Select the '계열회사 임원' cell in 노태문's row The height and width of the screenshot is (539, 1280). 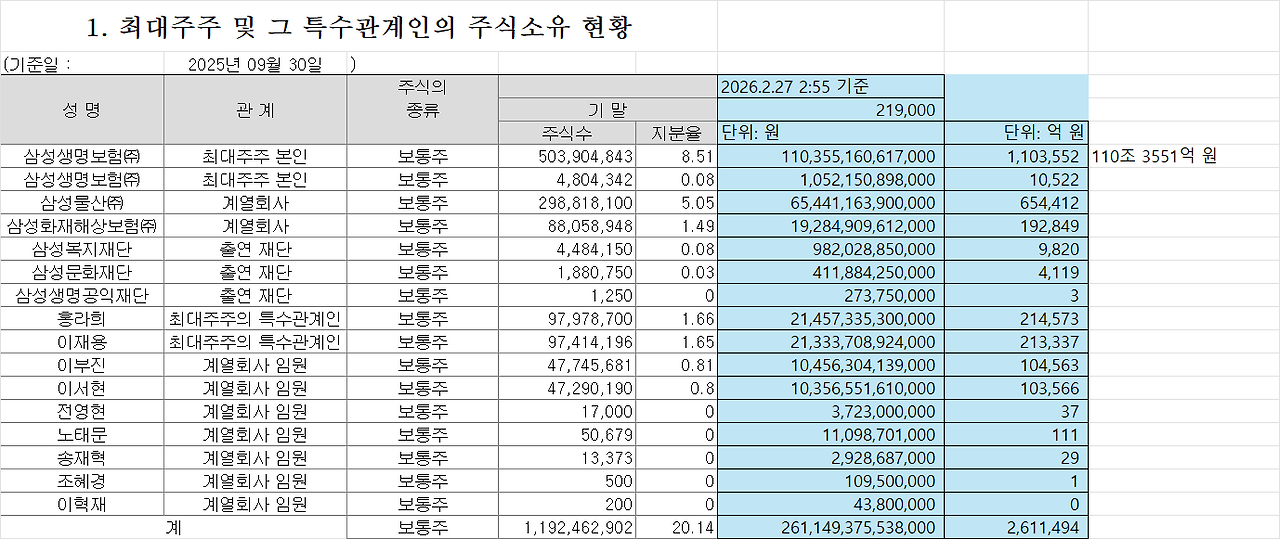(x=255, y=434)
